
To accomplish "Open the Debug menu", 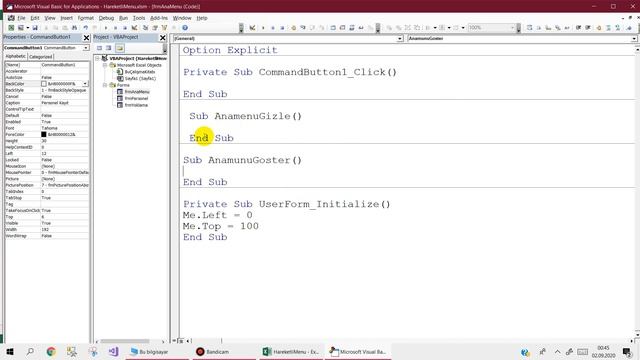I will click(x=106, y=18).
